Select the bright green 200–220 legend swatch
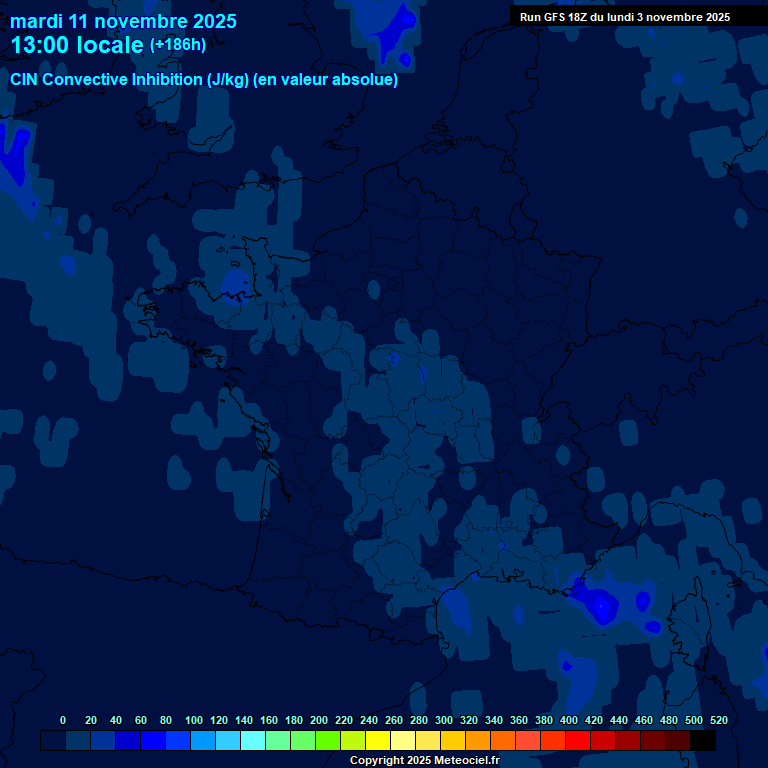The height and width of the screenshot is (768, 768). [328, 741]
